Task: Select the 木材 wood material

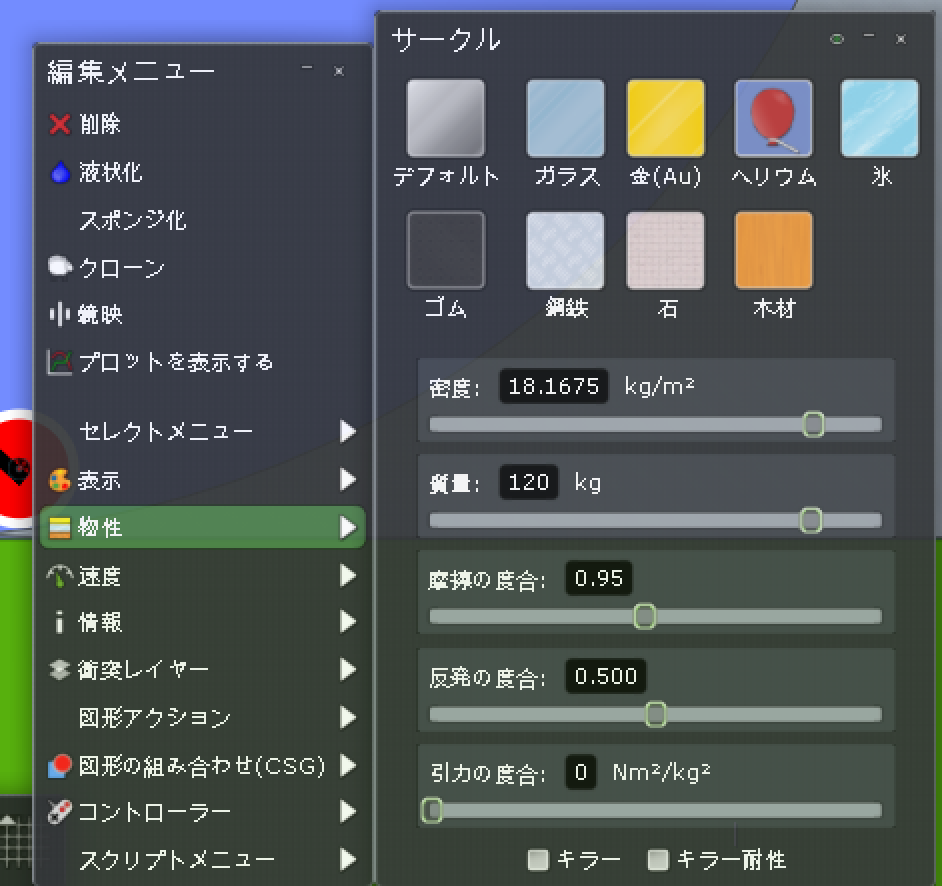Action: click(773, 250)
